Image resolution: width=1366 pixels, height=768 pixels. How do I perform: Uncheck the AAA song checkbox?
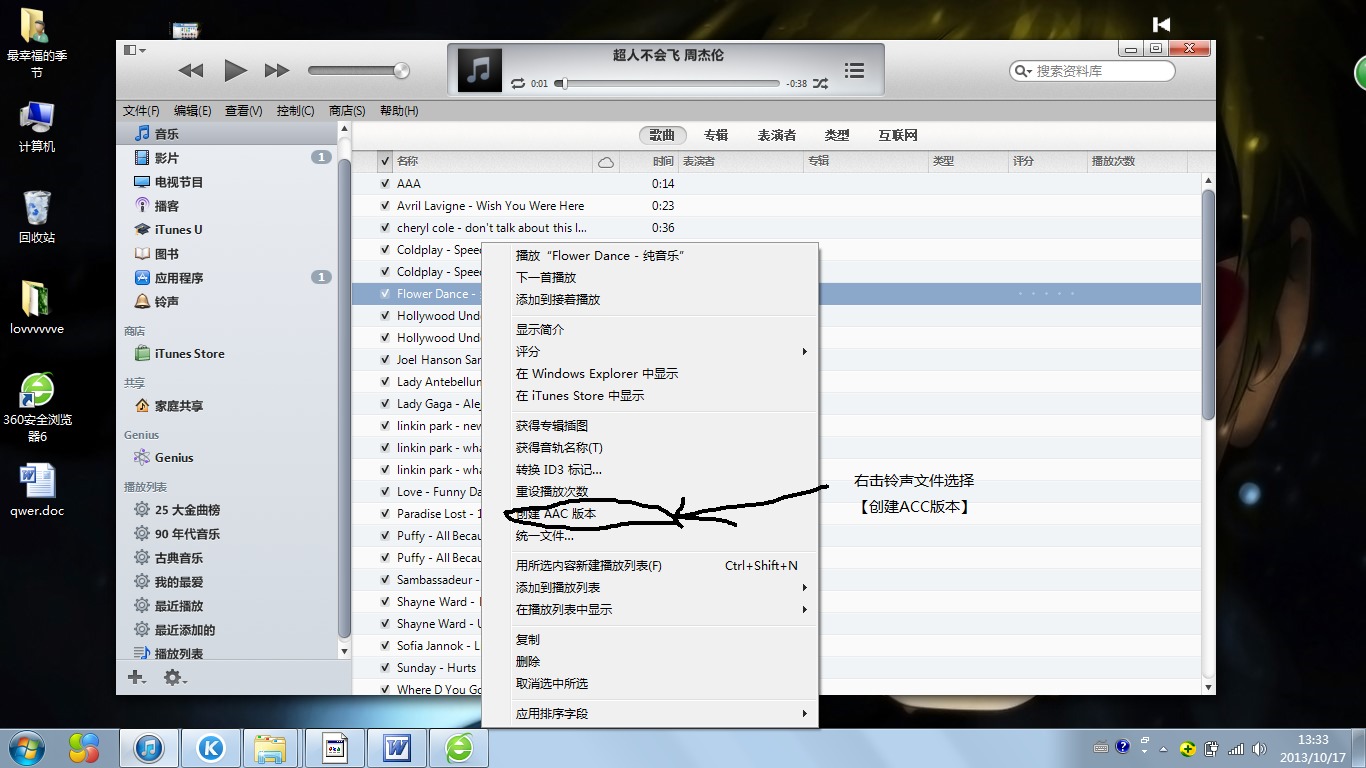pyautogui.click(x=385, y=184)
